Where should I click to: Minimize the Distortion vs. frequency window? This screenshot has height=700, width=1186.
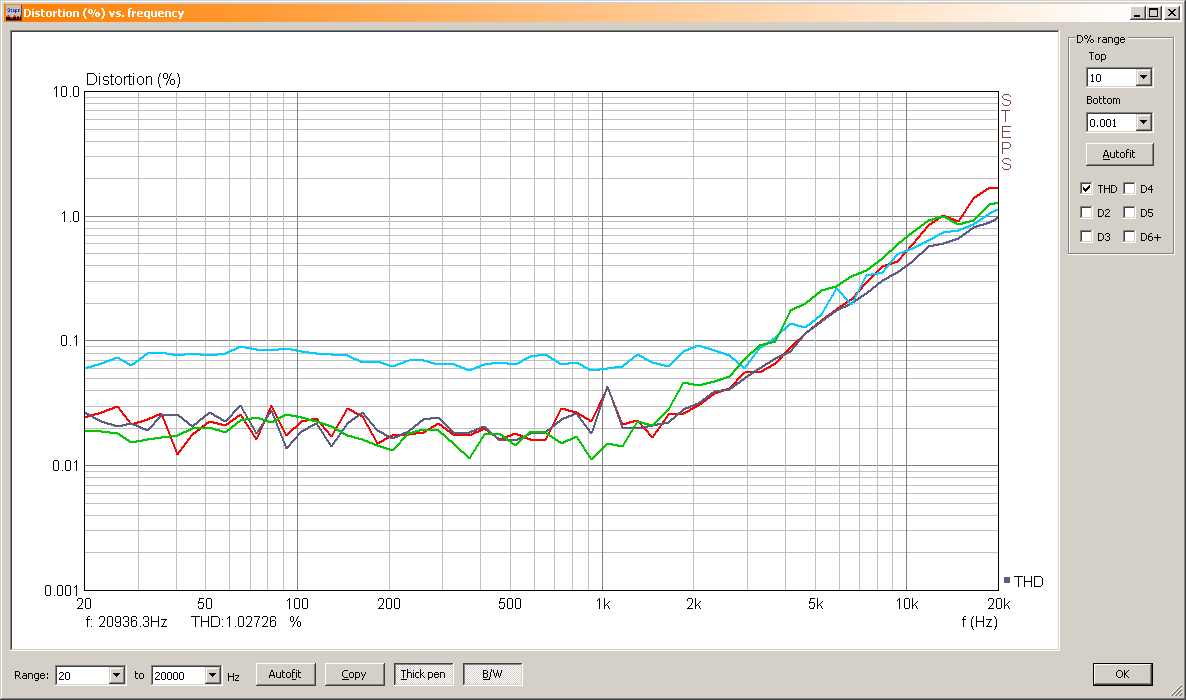[1138, 13]
